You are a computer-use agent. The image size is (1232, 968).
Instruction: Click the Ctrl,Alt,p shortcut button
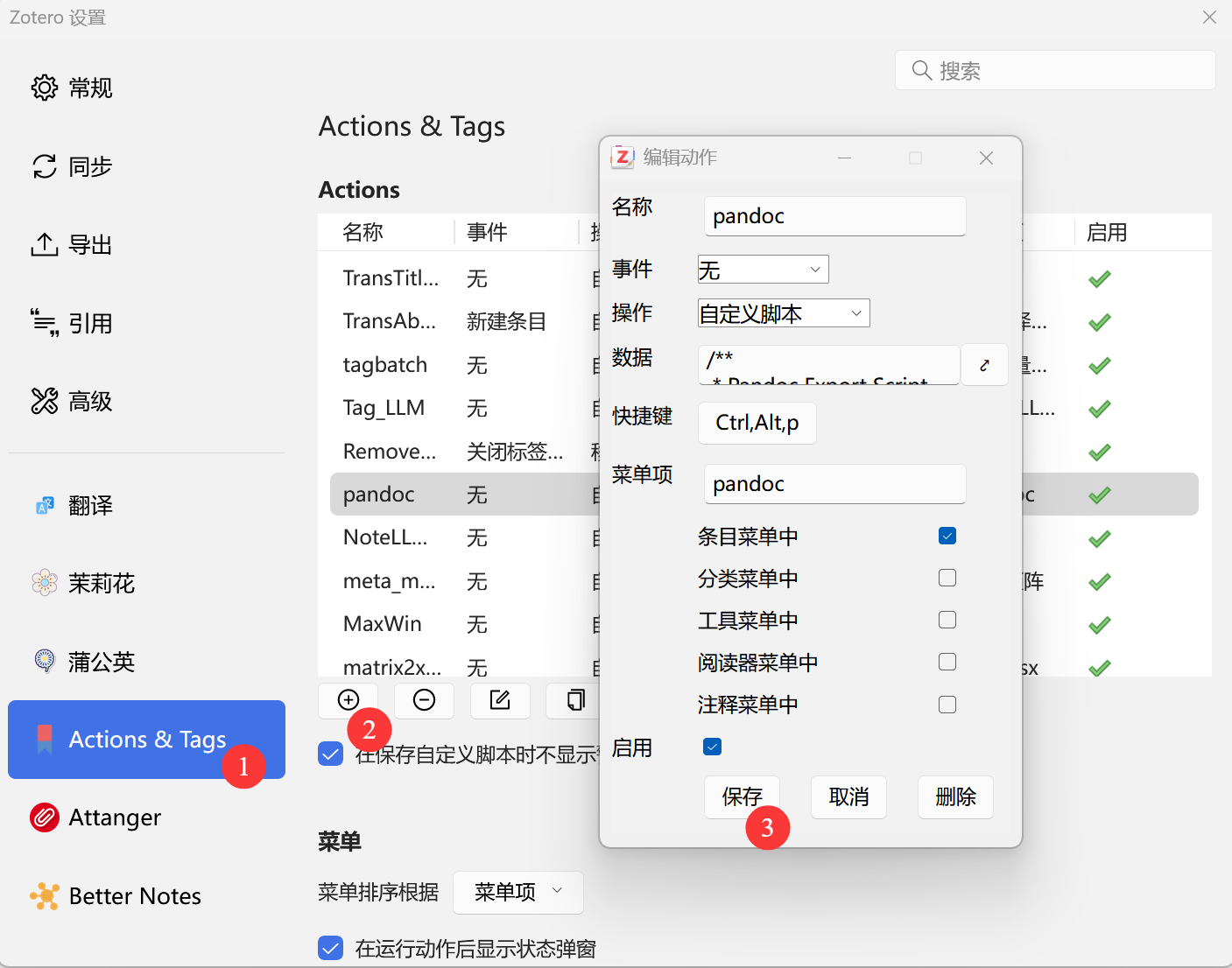757,423
